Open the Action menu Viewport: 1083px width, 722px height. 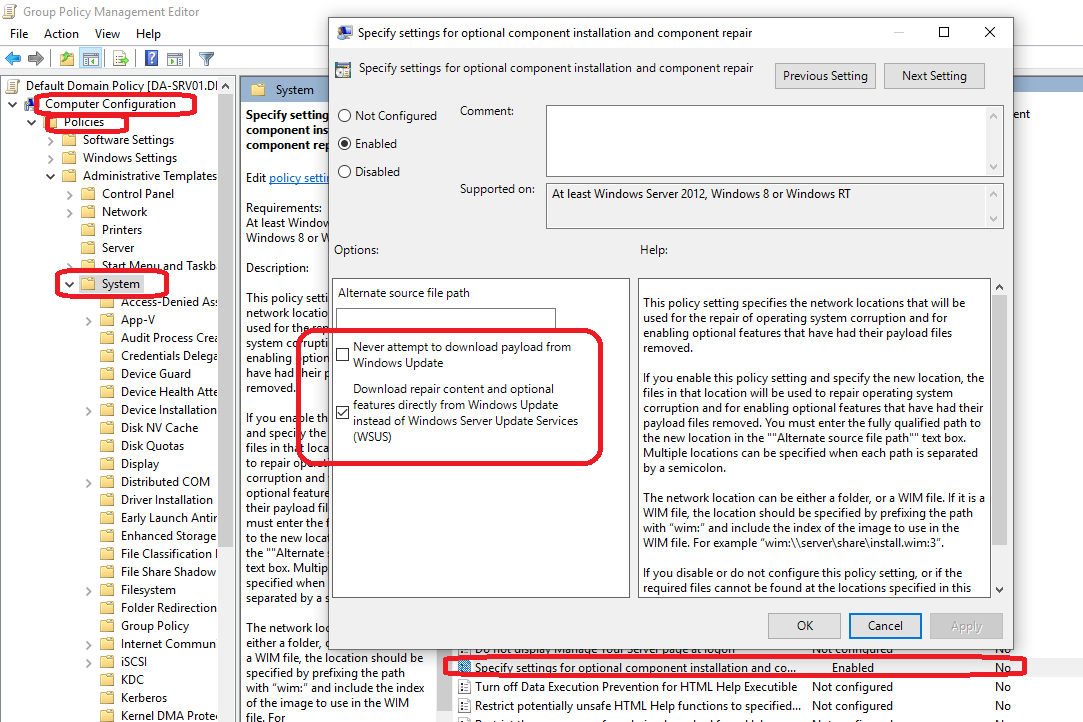coord(61,34)
